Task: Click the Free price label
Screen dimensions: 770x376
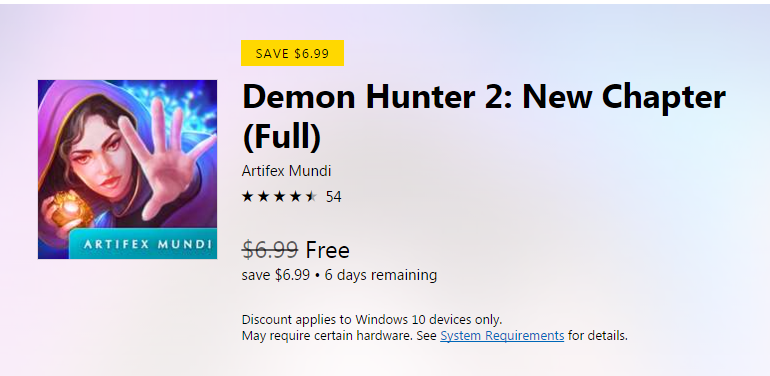Action: pos(328,250)
